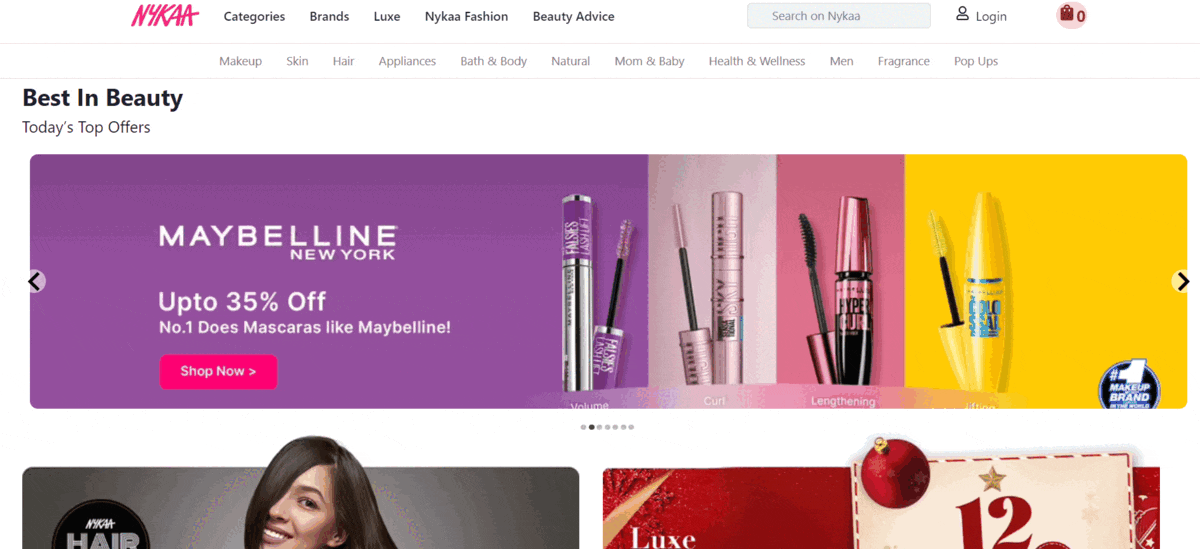This screenshot has width=1200, height=549.
Task: Select the last carousel indicator dot
Action: tap(631, 427)
